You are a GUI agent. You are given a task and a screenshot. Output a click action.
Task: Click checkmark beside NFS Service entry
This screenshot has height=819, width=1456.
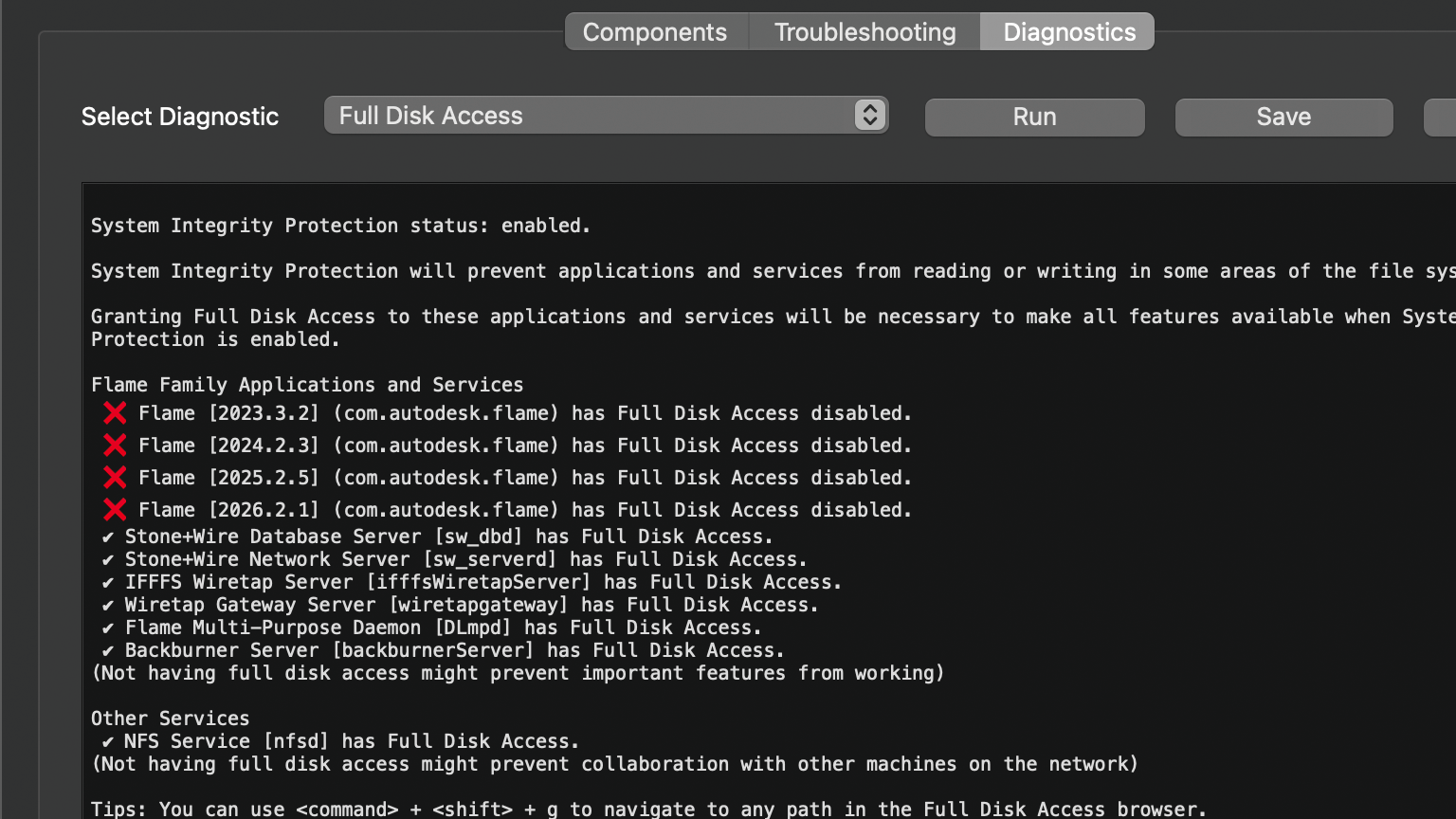(108, 742)
